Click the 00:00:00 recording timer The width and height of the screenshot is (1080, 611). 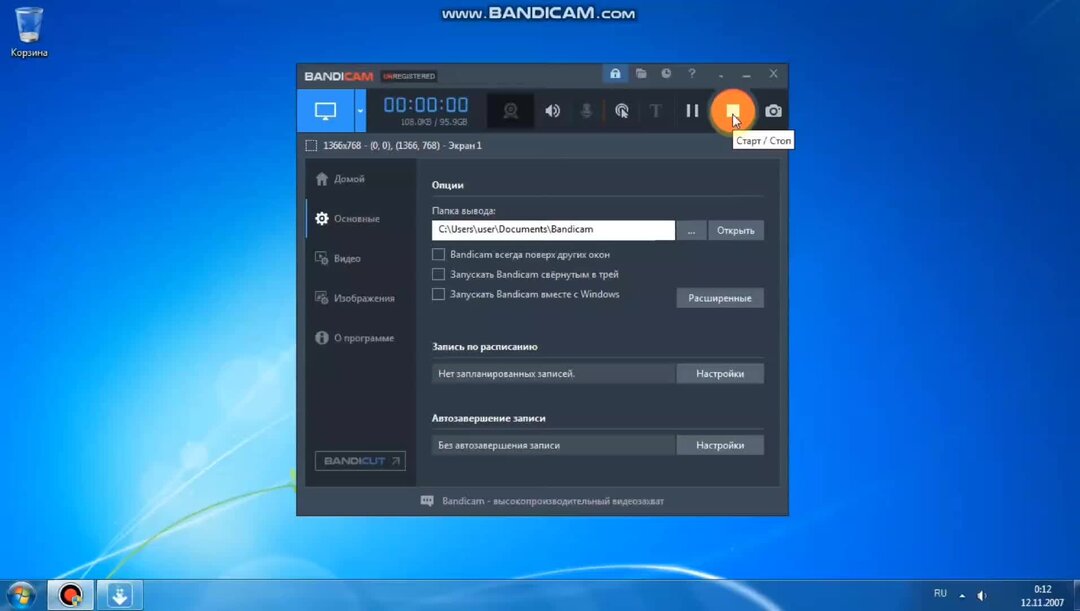click(426, 105)
